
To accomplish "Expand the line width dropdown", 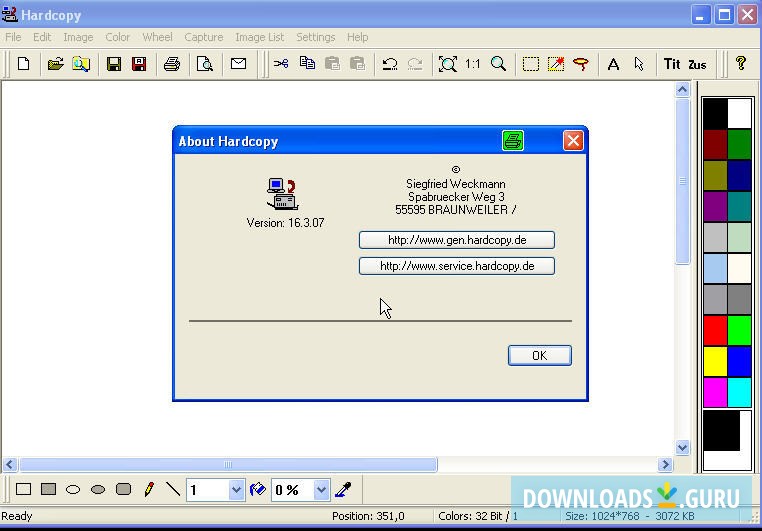I will point(236,490).
